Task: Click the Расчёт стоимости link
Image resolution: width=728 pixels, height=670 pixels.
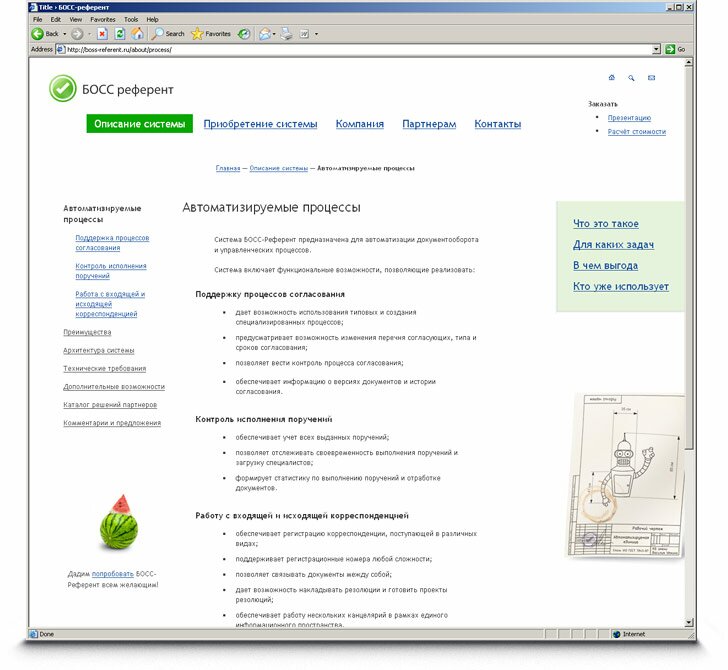Action: [637, 132]
